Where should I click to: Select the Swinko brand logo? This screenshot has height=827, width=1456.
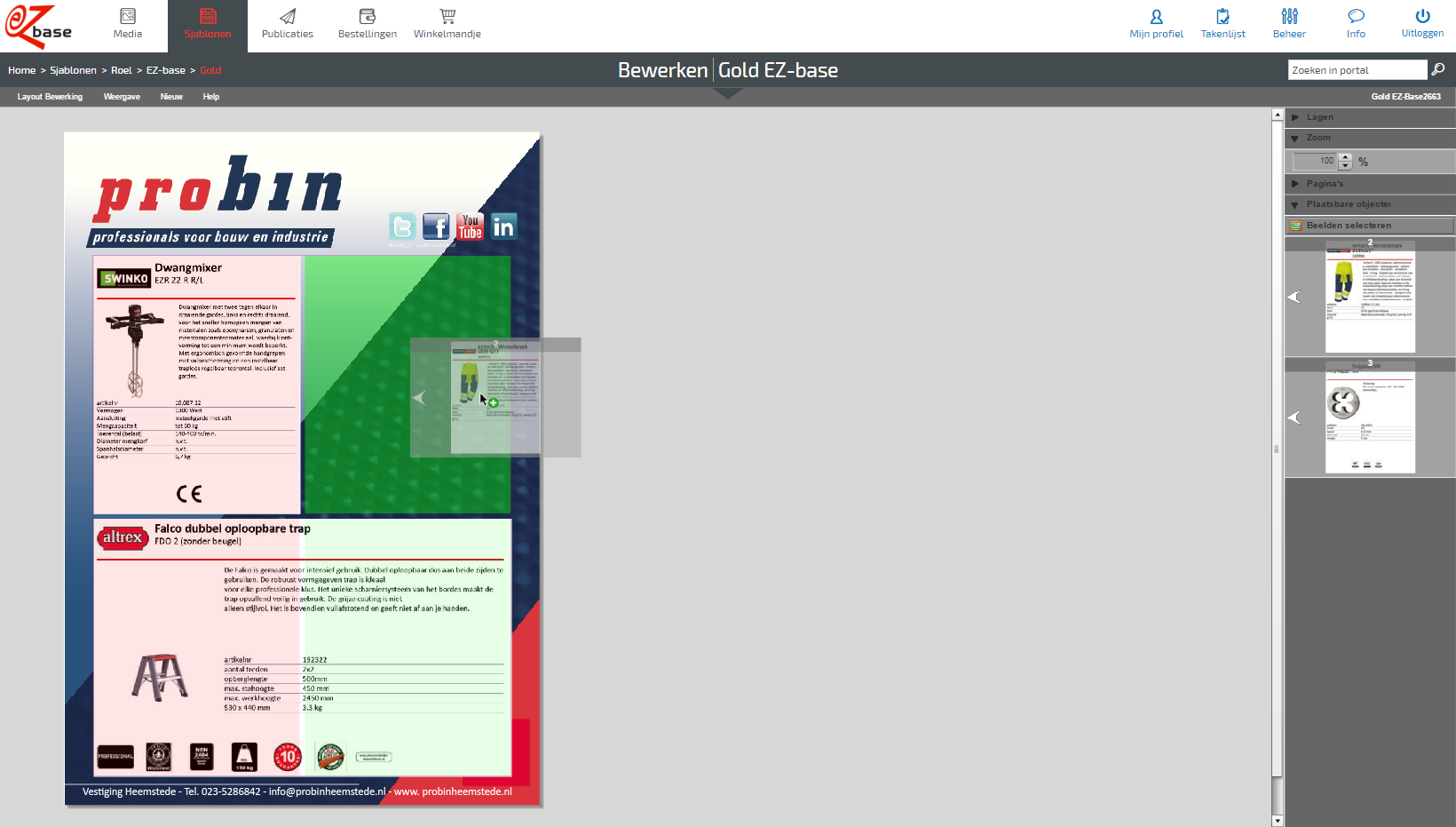pos(123,278)
